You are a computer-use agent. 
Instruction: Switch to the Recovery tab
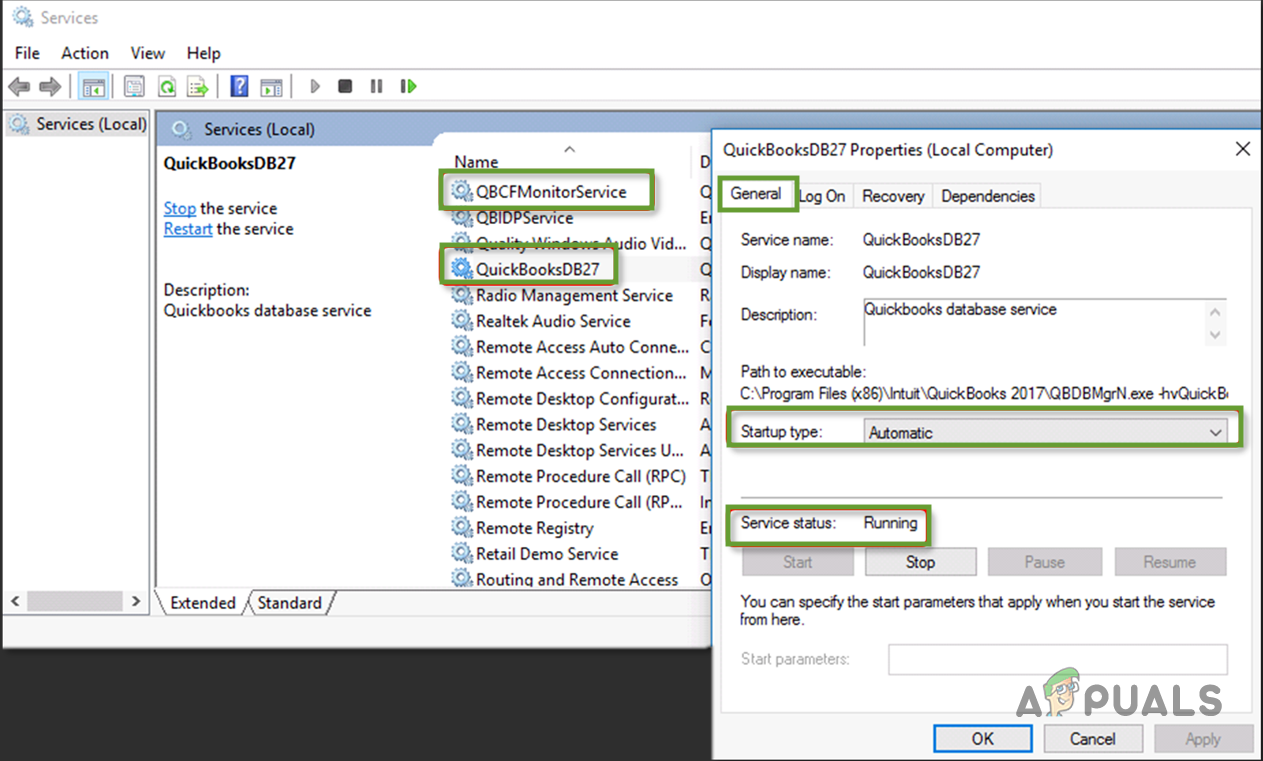(x=893, y=196)
